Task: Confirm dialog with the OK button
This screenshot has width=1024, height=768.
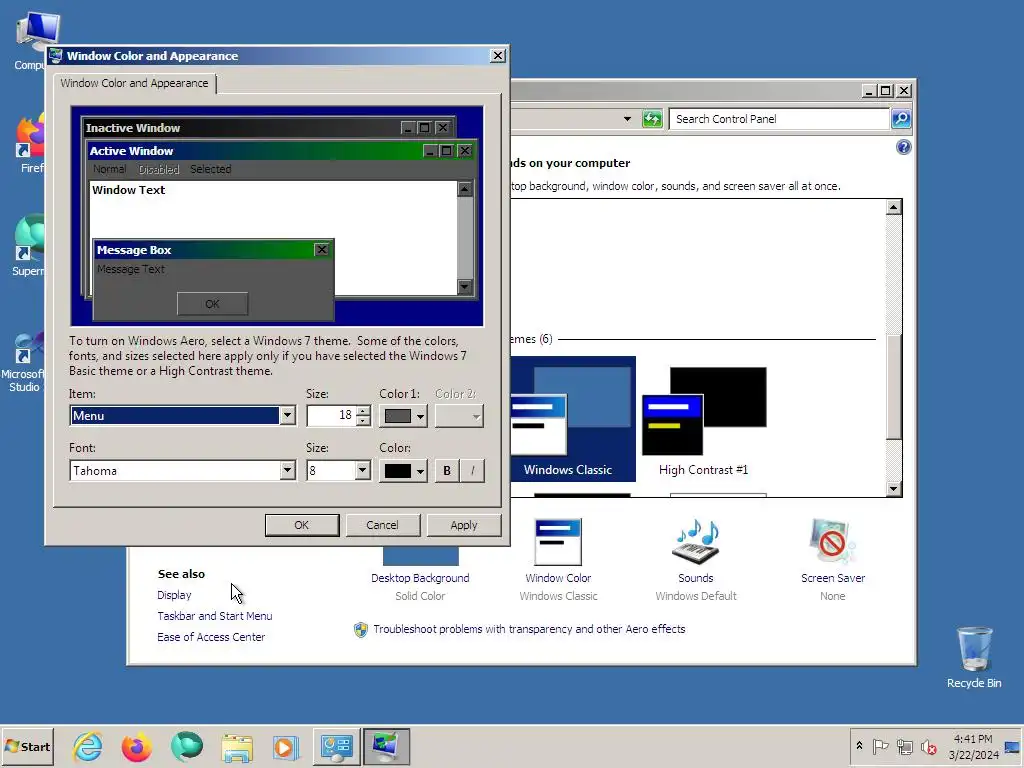Action: click(302, 525)
